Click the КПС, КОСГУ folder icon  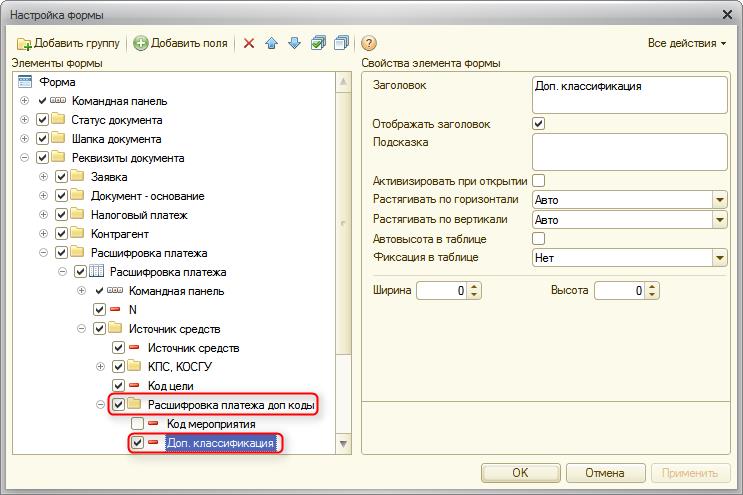[x=134, y=366]
